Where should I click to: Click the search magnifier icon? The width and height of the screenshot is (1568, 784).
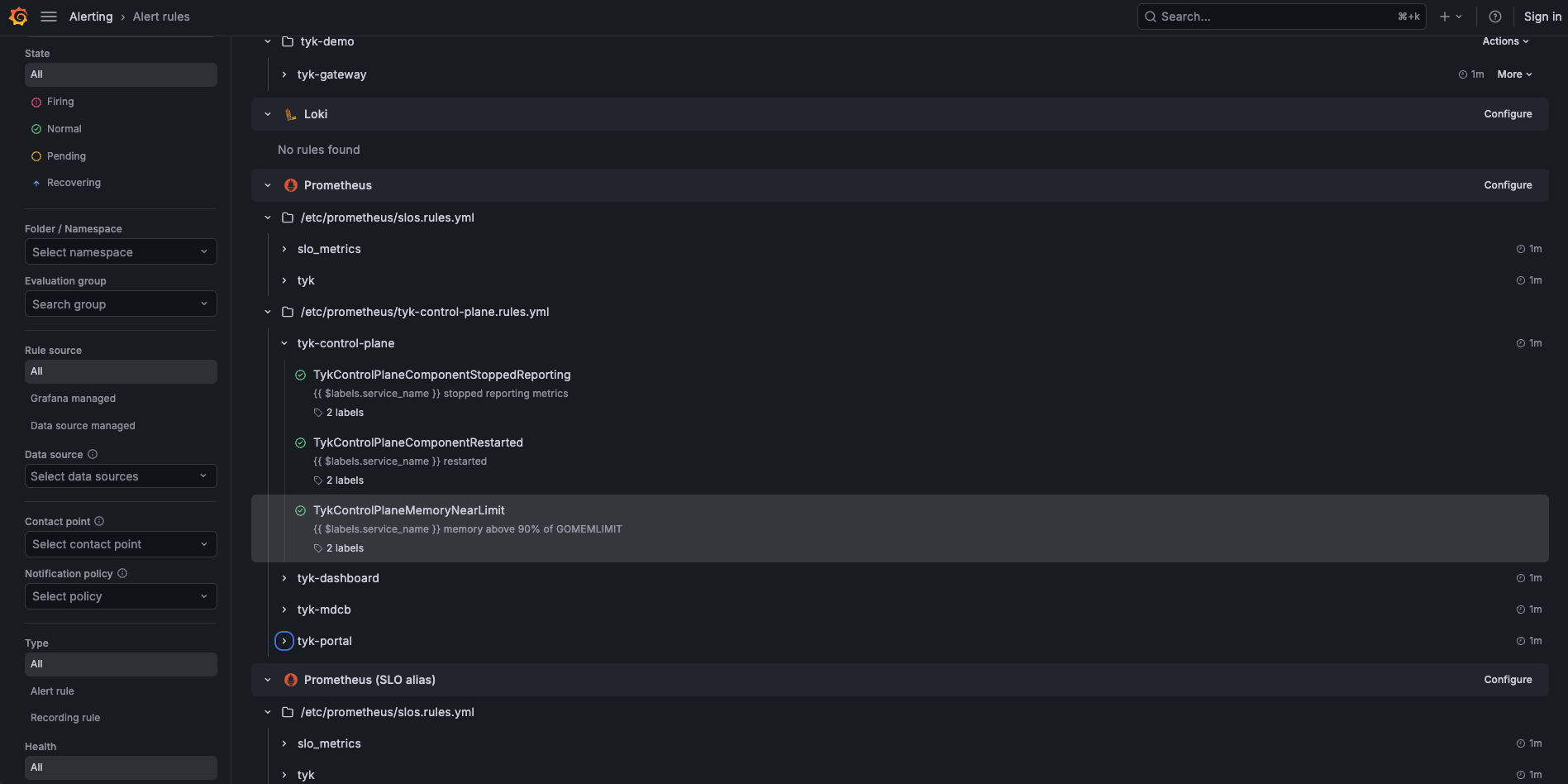pos(1150,17)
